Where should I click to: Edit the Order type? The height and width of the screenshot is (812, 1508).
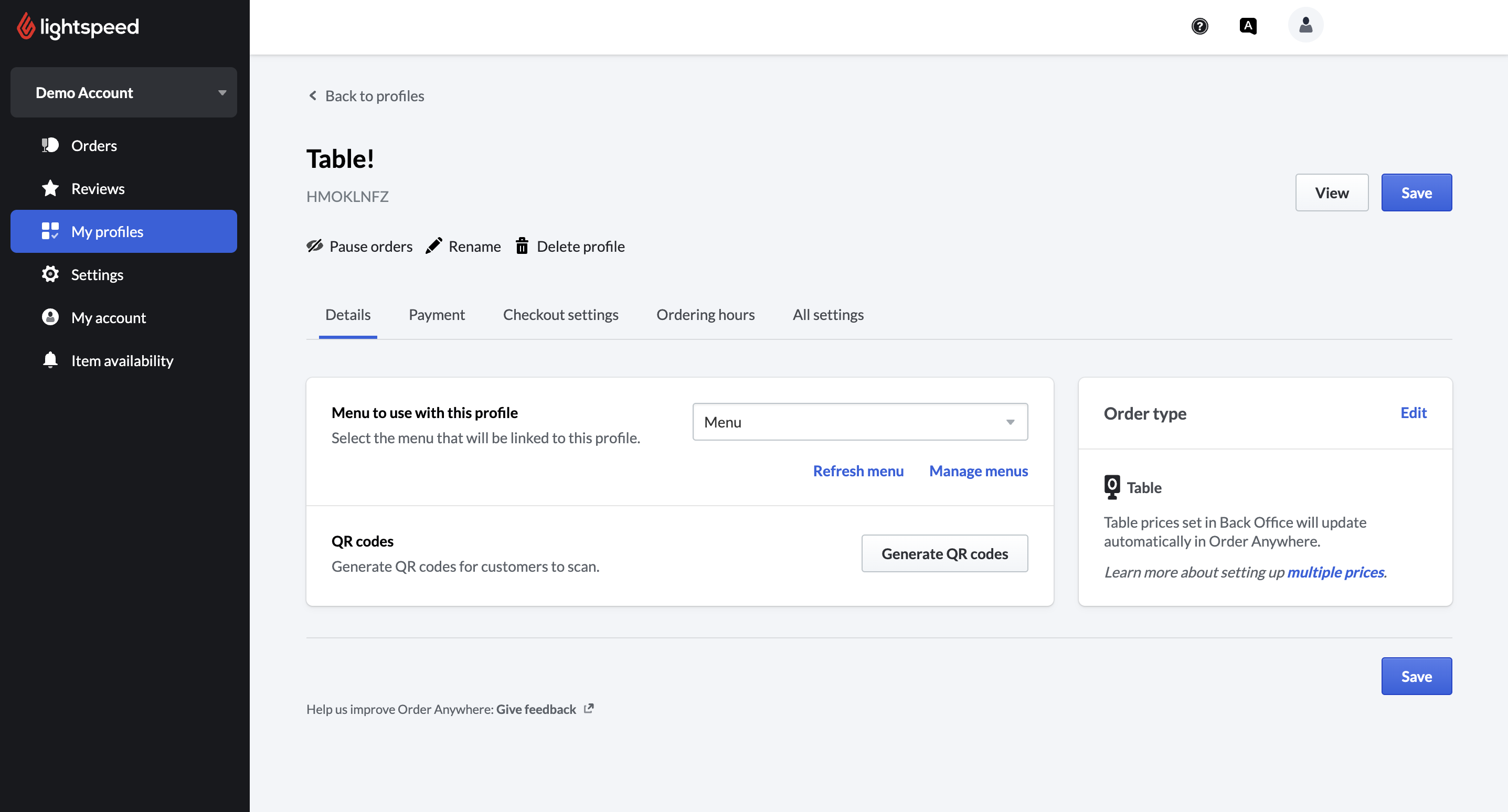coord(1413,413)
